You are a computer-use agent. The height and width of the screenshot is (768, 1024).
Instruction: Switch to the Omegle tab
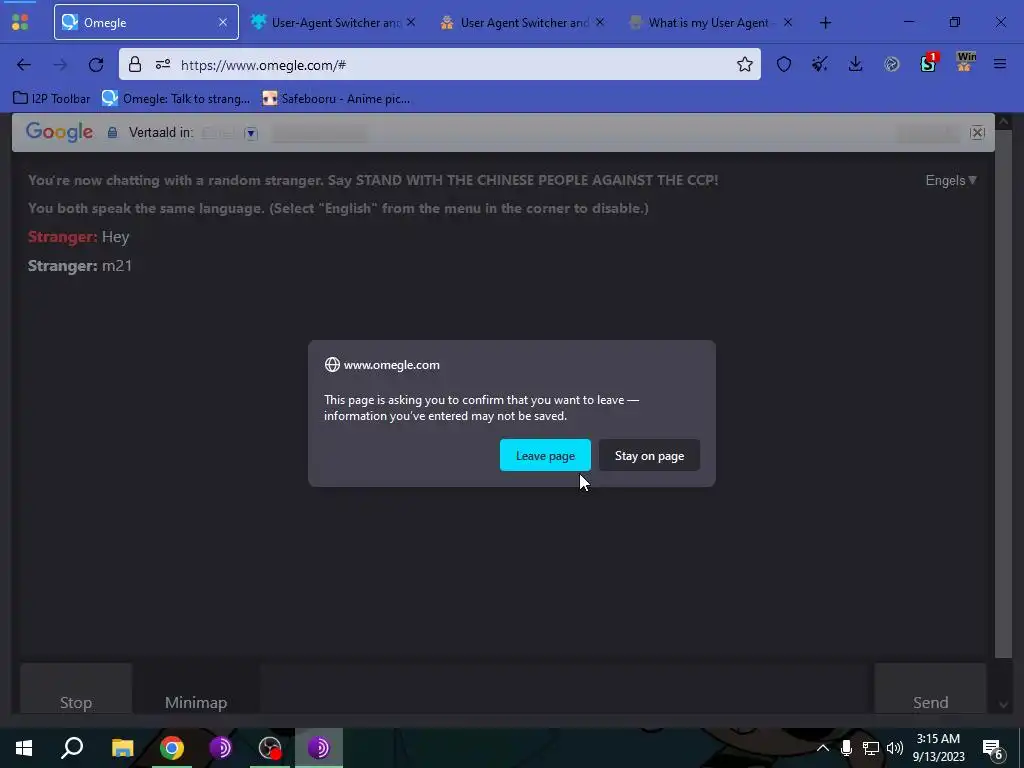[x=146, y=22]
